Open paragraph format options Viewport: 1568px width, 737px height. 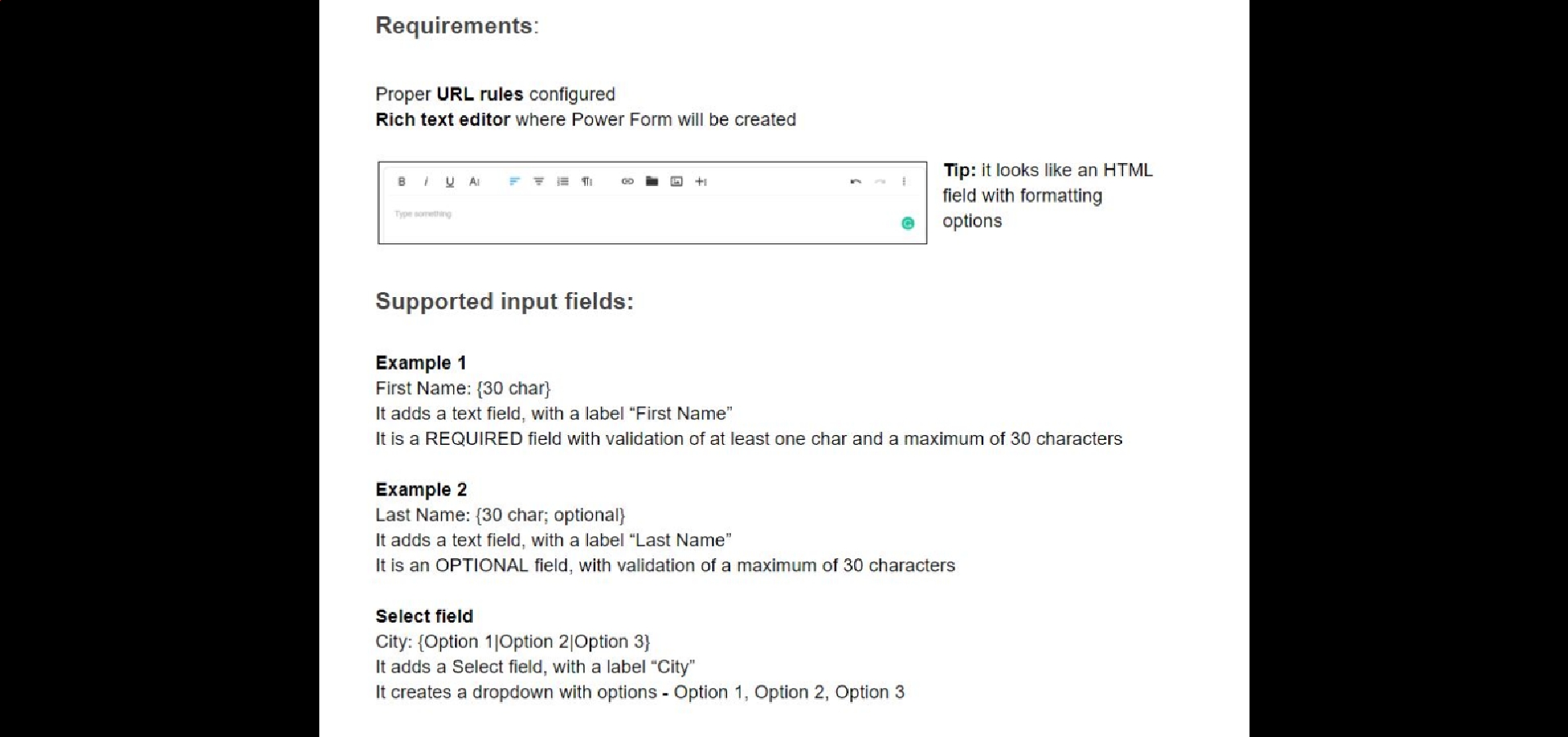(587, 182)
